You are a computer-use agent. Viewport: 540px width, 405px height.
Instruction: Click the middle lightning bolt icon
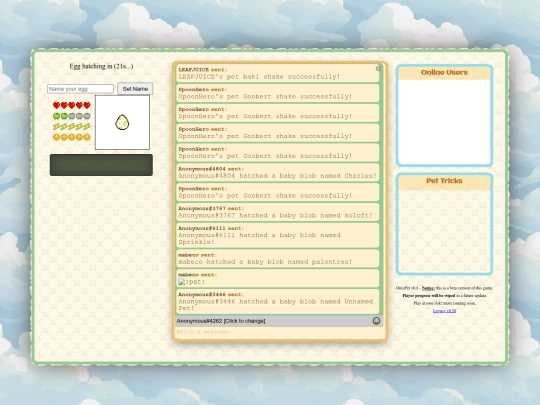pos(72,127)
